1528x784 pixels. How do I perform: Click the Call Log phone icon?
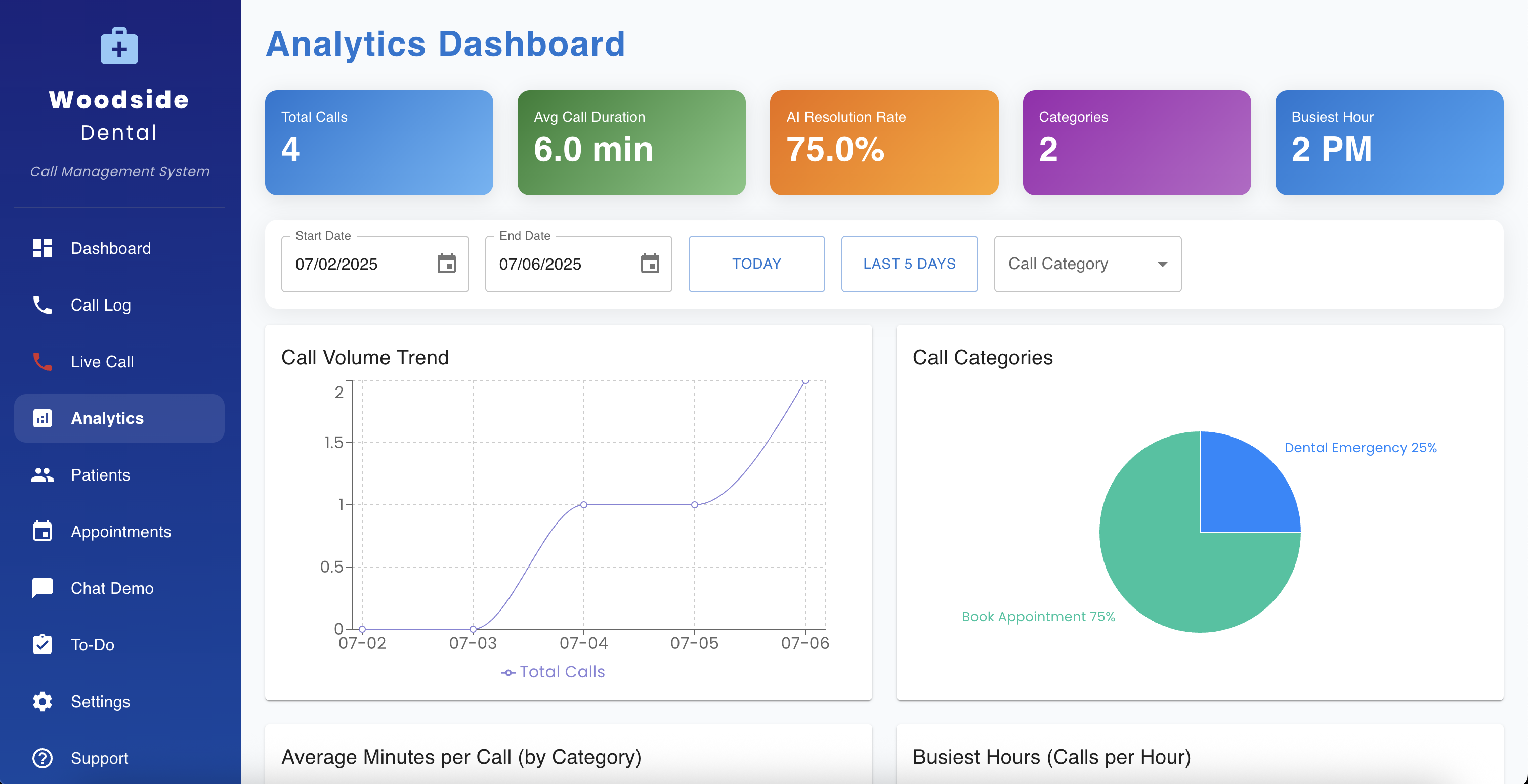coord(42,305)
